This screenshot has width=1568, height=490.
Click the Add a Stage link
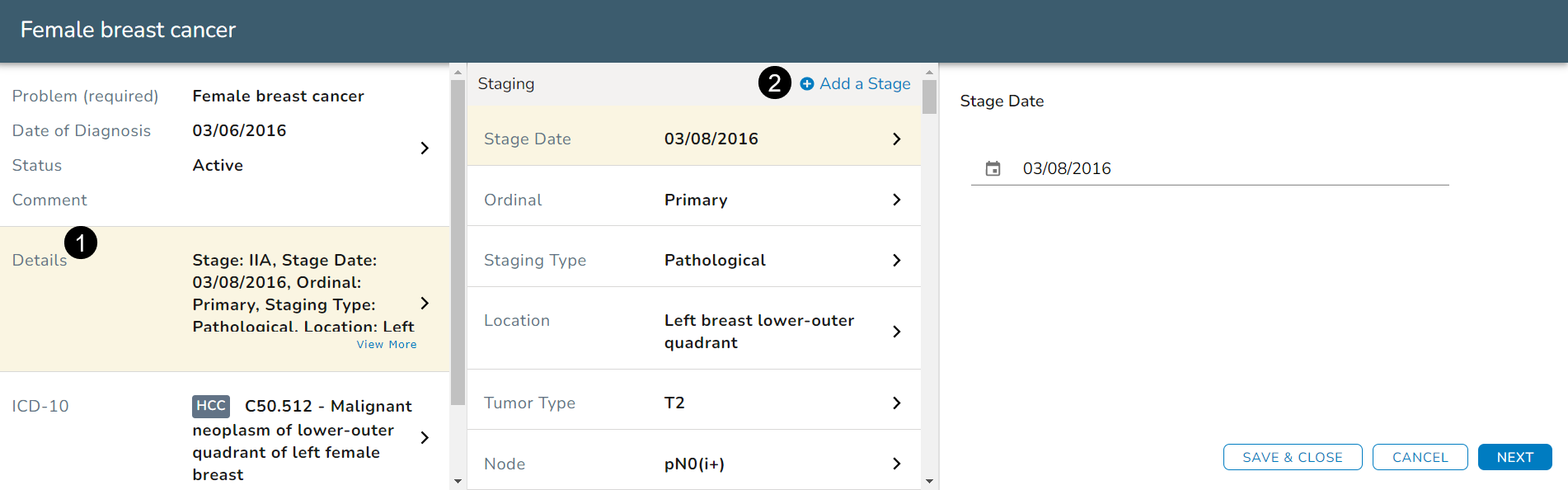[864, 84]
